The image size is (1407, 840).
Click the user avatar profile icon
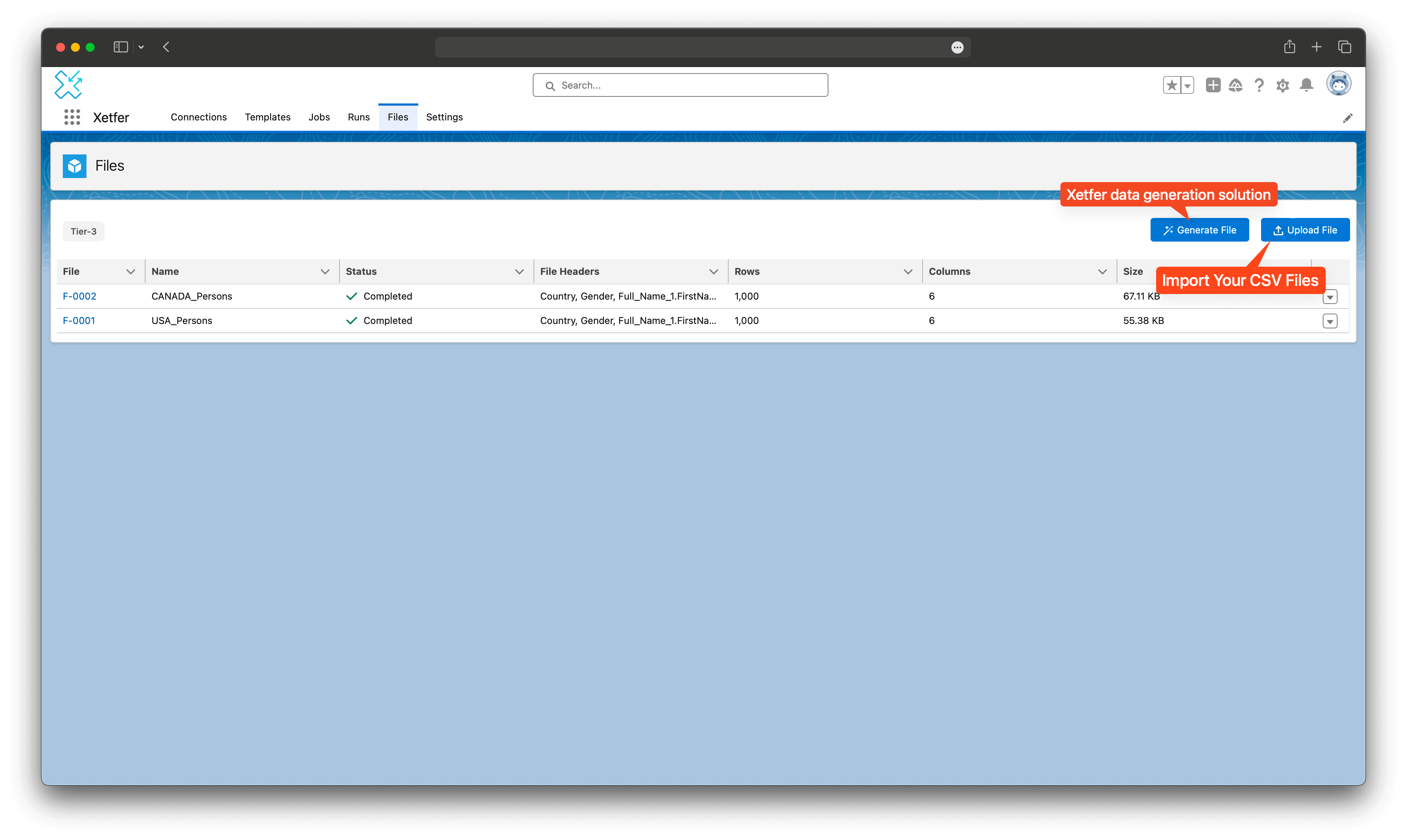click(x=1339, y=84)
